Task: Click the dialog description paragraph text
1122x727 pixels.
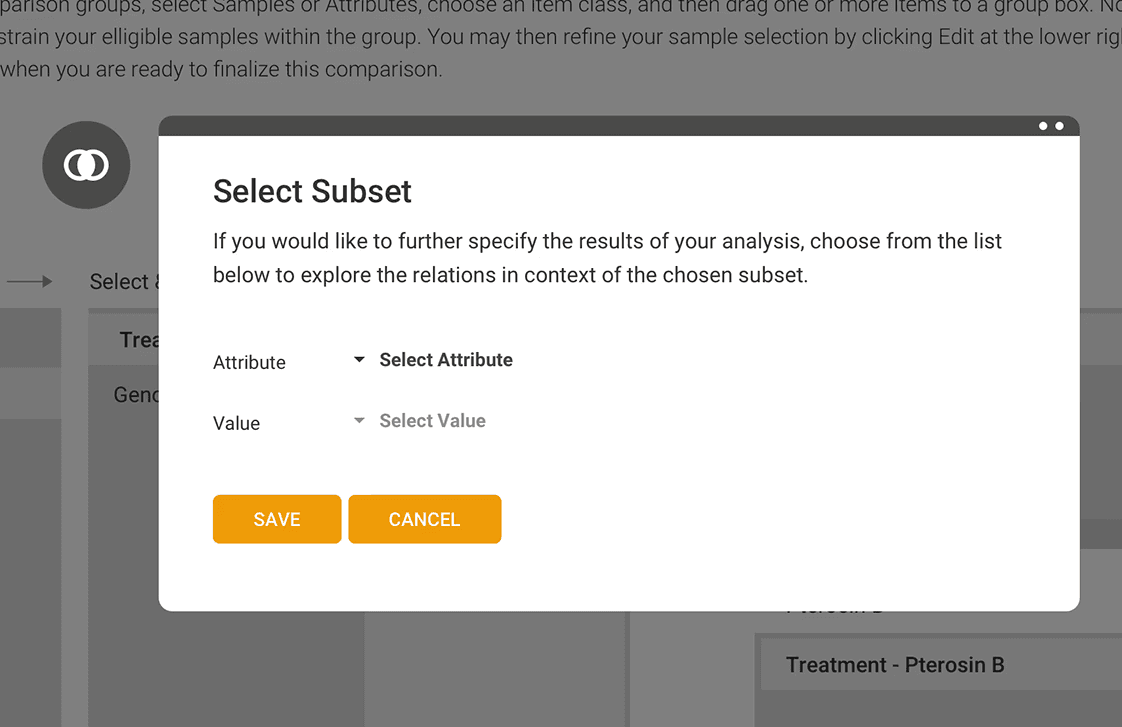Action: pos(607,258)
